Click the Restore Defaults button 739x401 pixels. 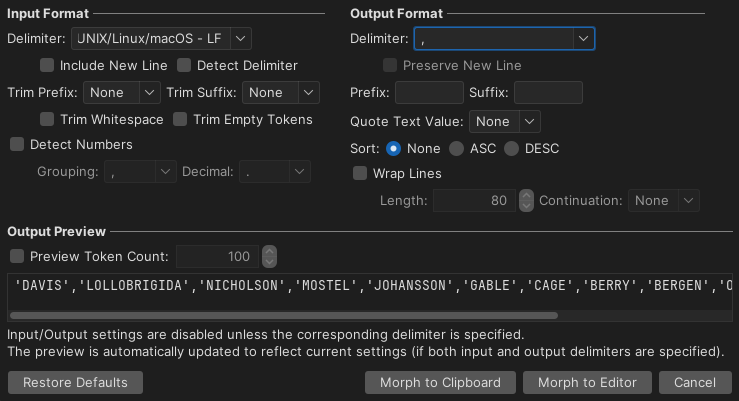[x=75, y=382]
